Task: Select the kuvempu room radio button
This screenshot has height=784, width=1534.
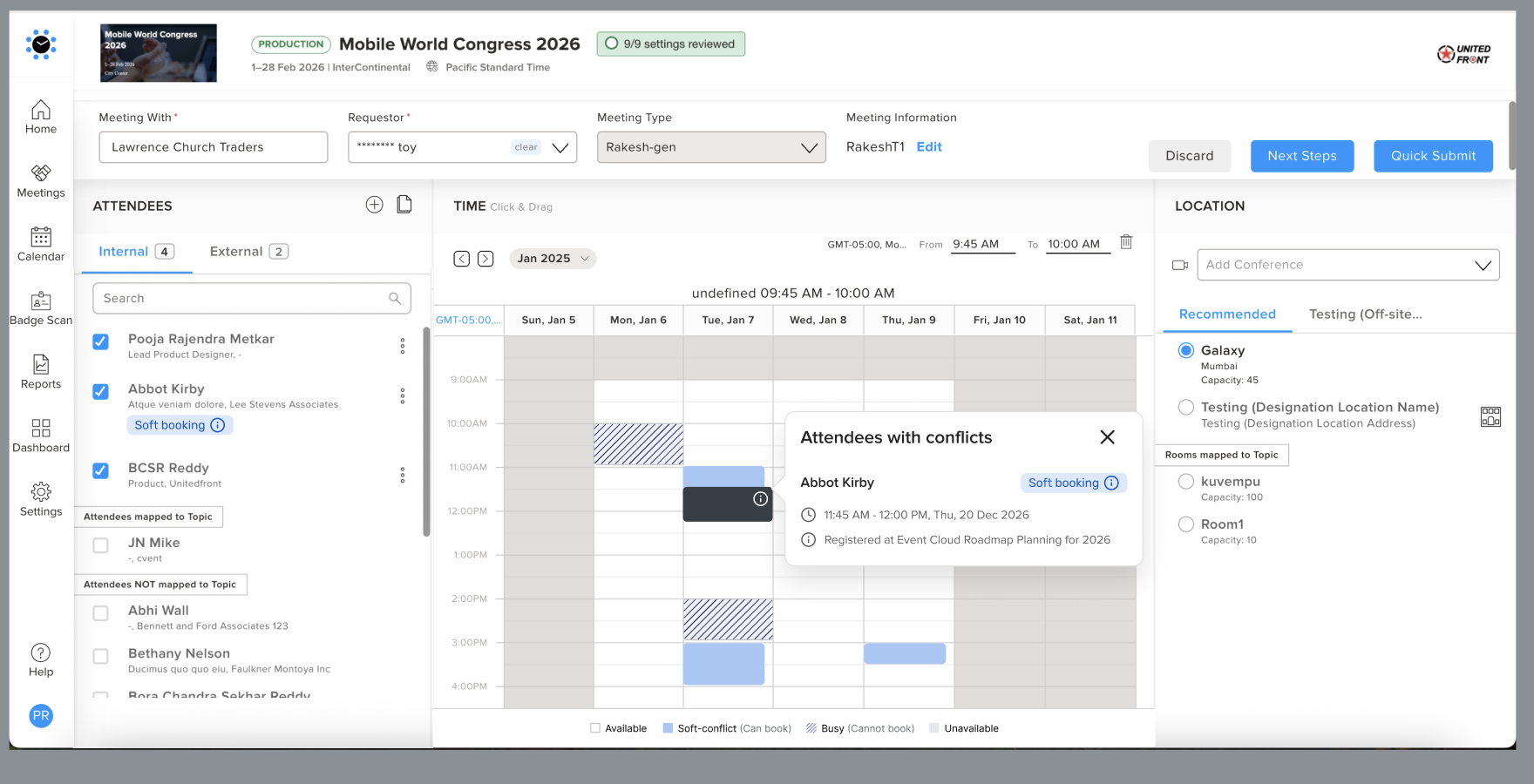Action: click(x=1185, y=482)
